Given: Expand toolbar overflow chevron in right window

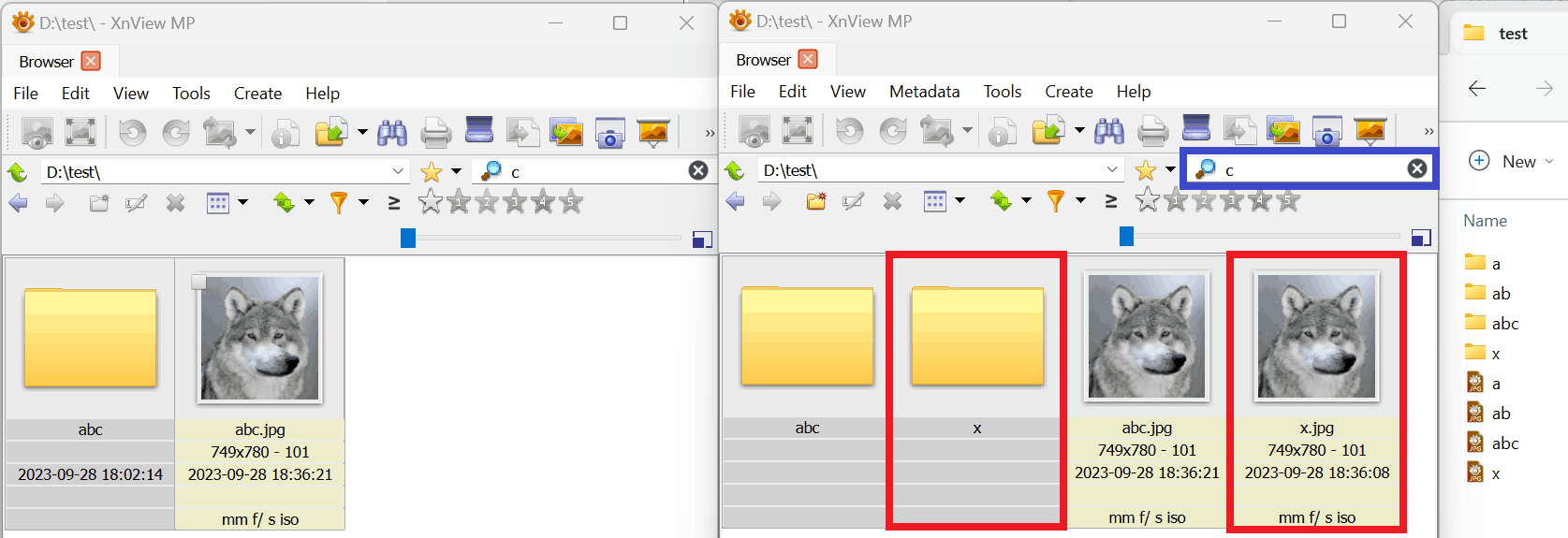Looking at the screenshot, I should (x=1429, y=131).
